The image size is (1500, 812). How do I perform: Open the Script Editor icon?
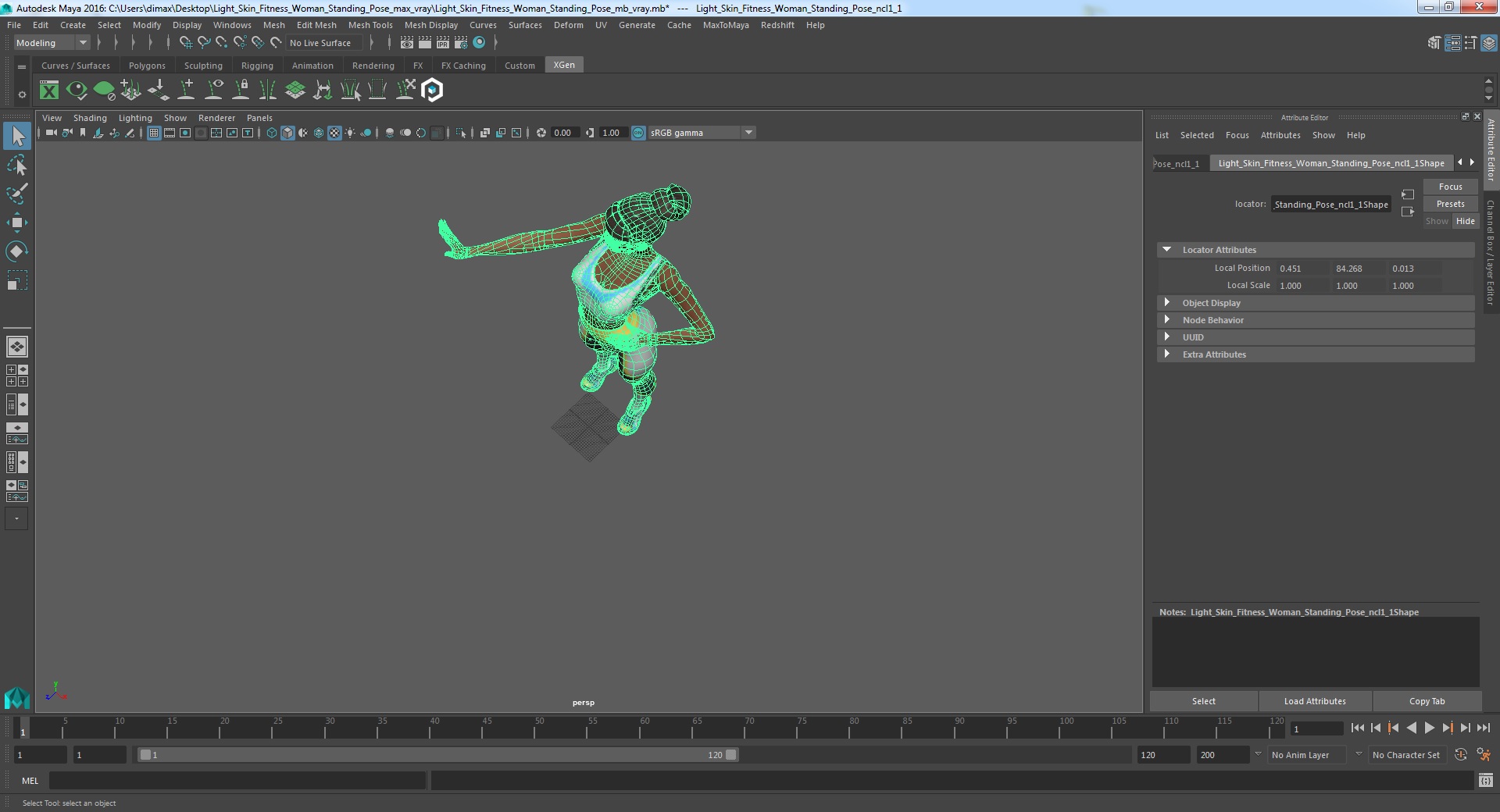tap(1485, 780)
